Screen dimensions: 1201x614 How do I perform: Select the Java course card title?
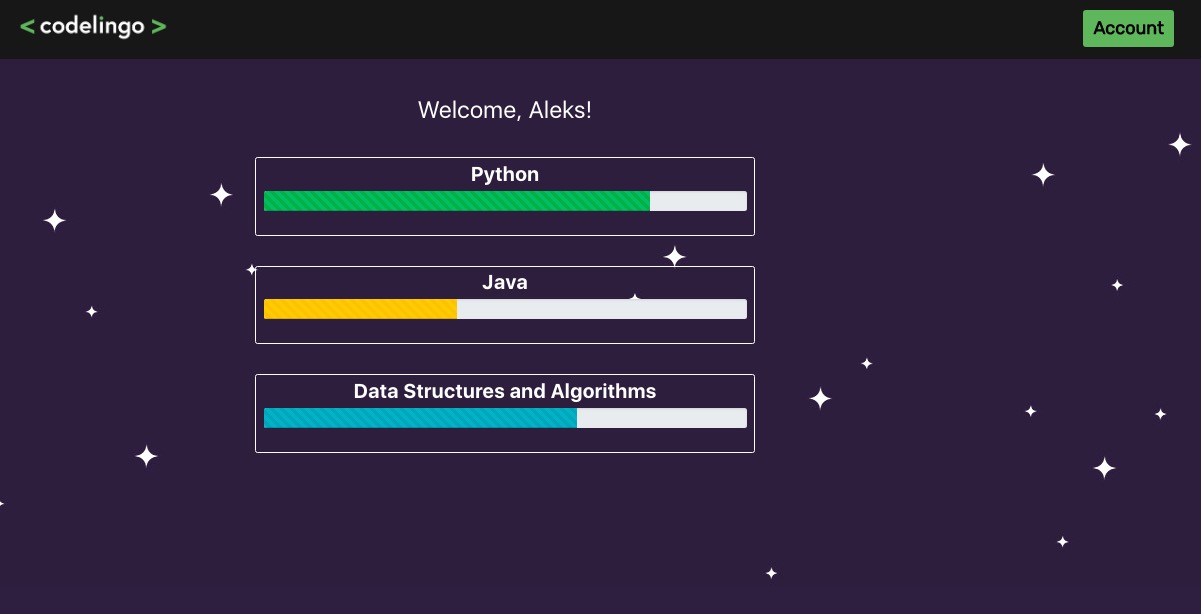point(505,283)
